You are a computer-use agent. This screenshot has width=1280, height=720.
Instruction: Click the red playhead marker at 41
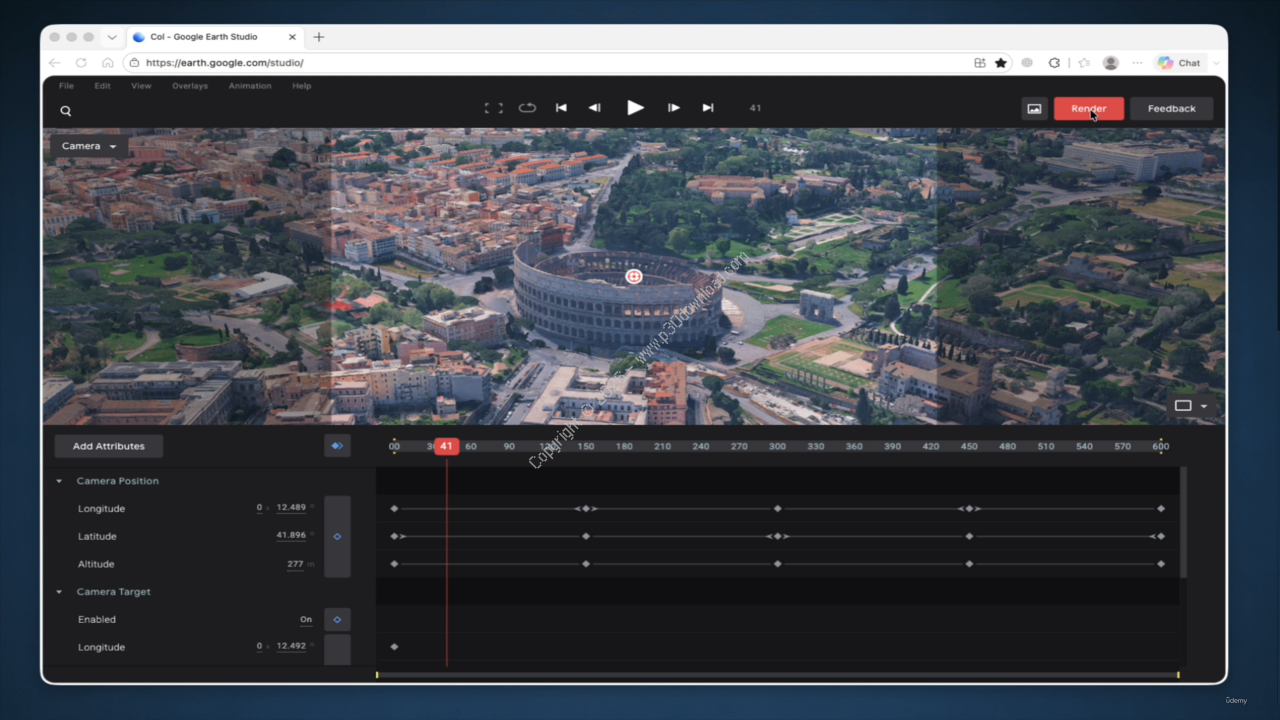(x=446, y=446)
